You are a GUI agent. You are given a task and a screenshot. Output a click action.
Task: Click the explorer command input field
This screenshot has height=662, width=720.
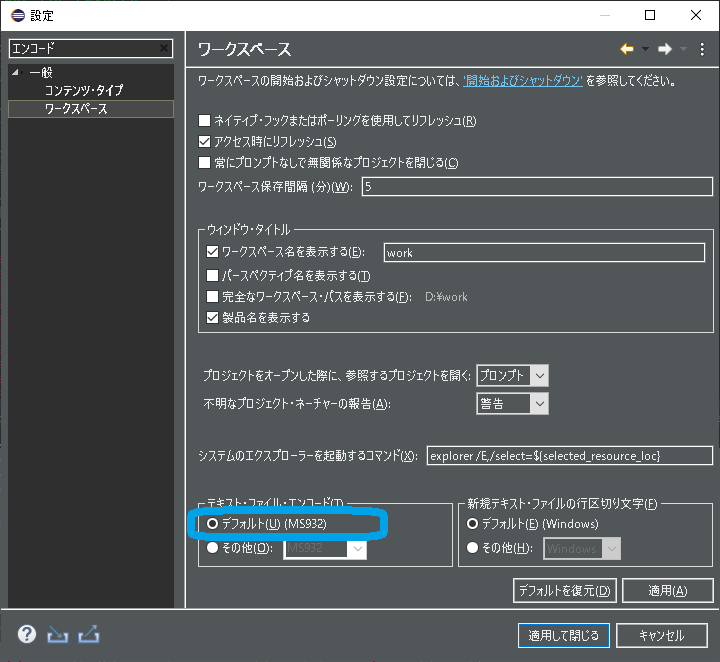click(569, 455)
